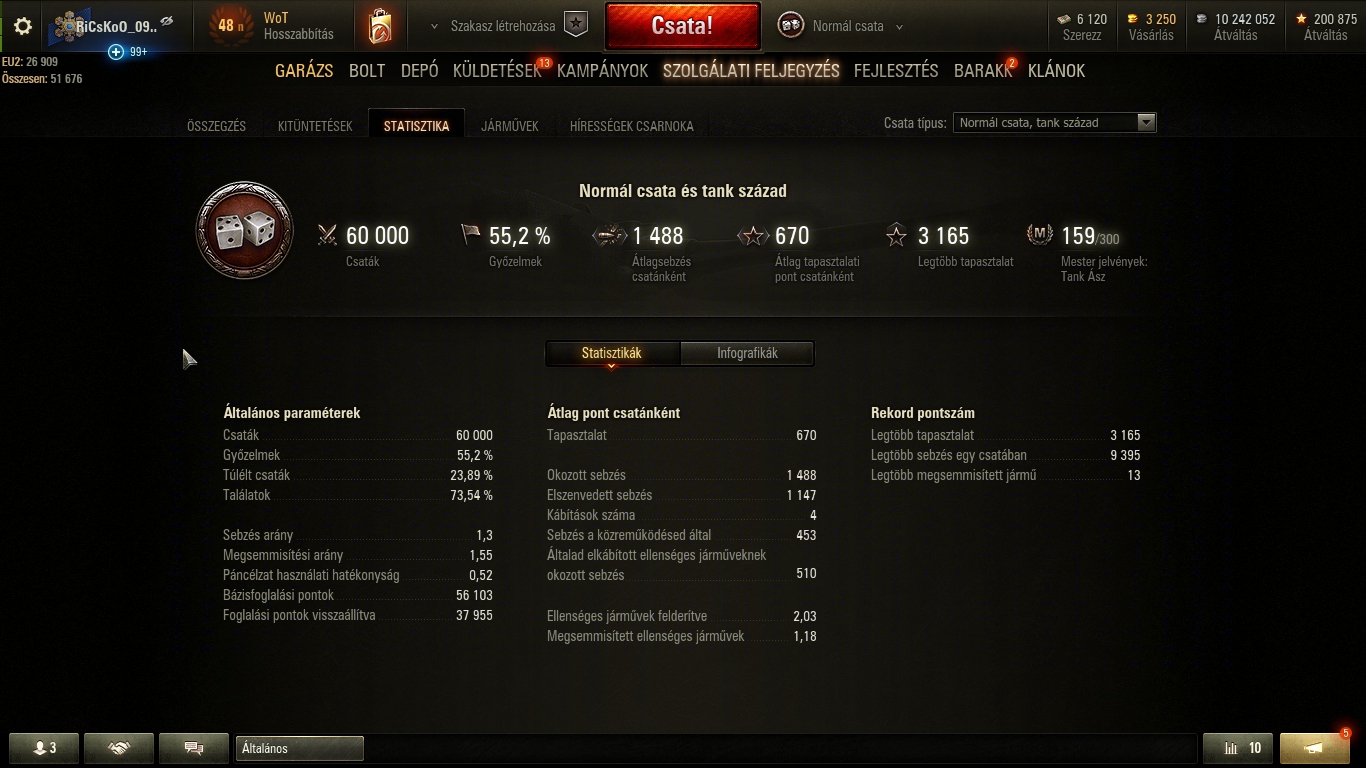The width and height of the screenshot is (1366, 768).
Task: Open the Csata típus dropdown
Action: click(1055, 123)
